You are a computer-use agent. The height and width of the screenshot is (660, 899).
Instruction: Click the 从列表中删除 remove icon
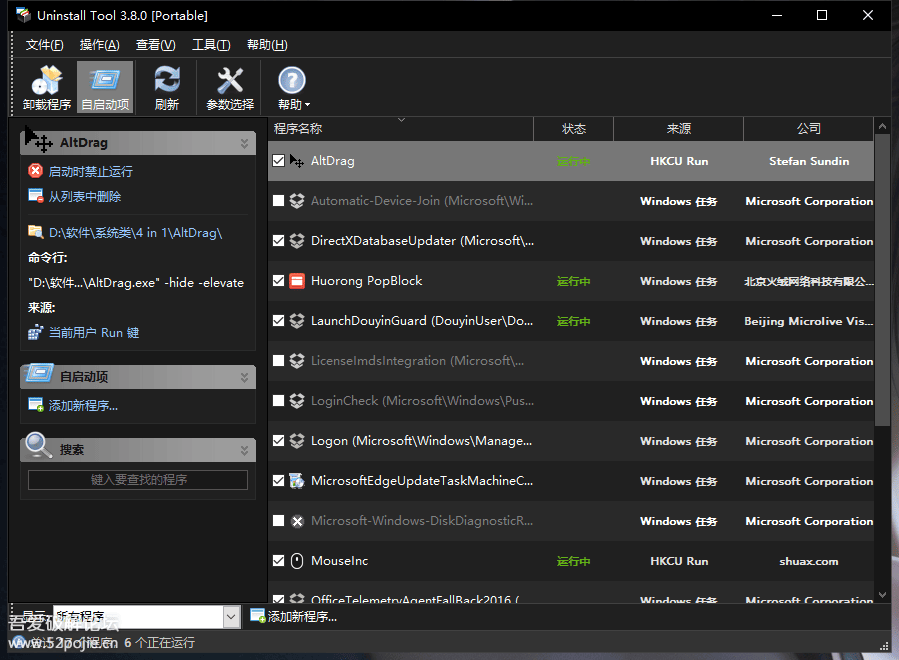coord(36,196)
